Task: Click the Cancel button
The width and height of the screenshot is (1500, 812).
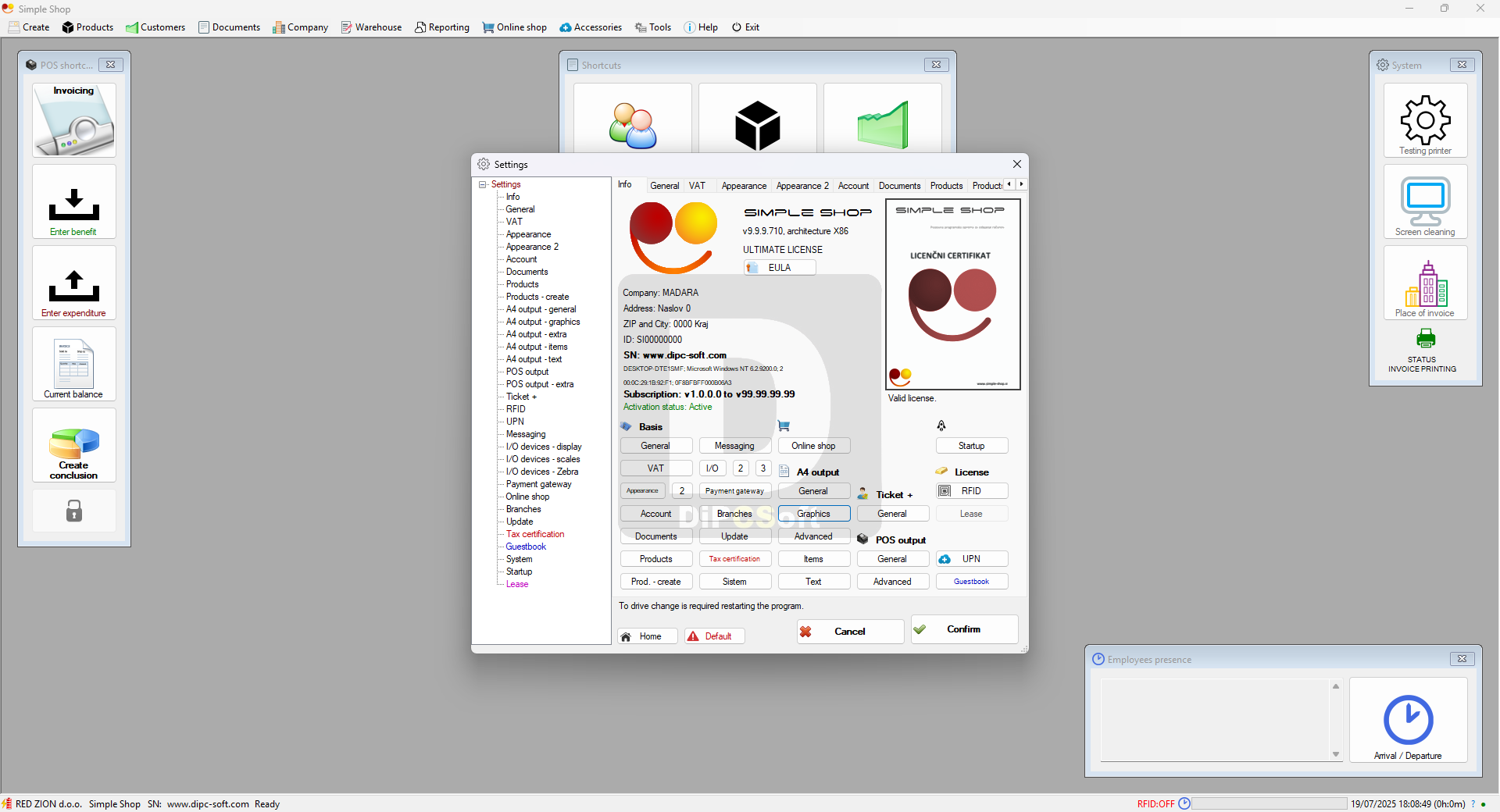Action: (850, 632)
